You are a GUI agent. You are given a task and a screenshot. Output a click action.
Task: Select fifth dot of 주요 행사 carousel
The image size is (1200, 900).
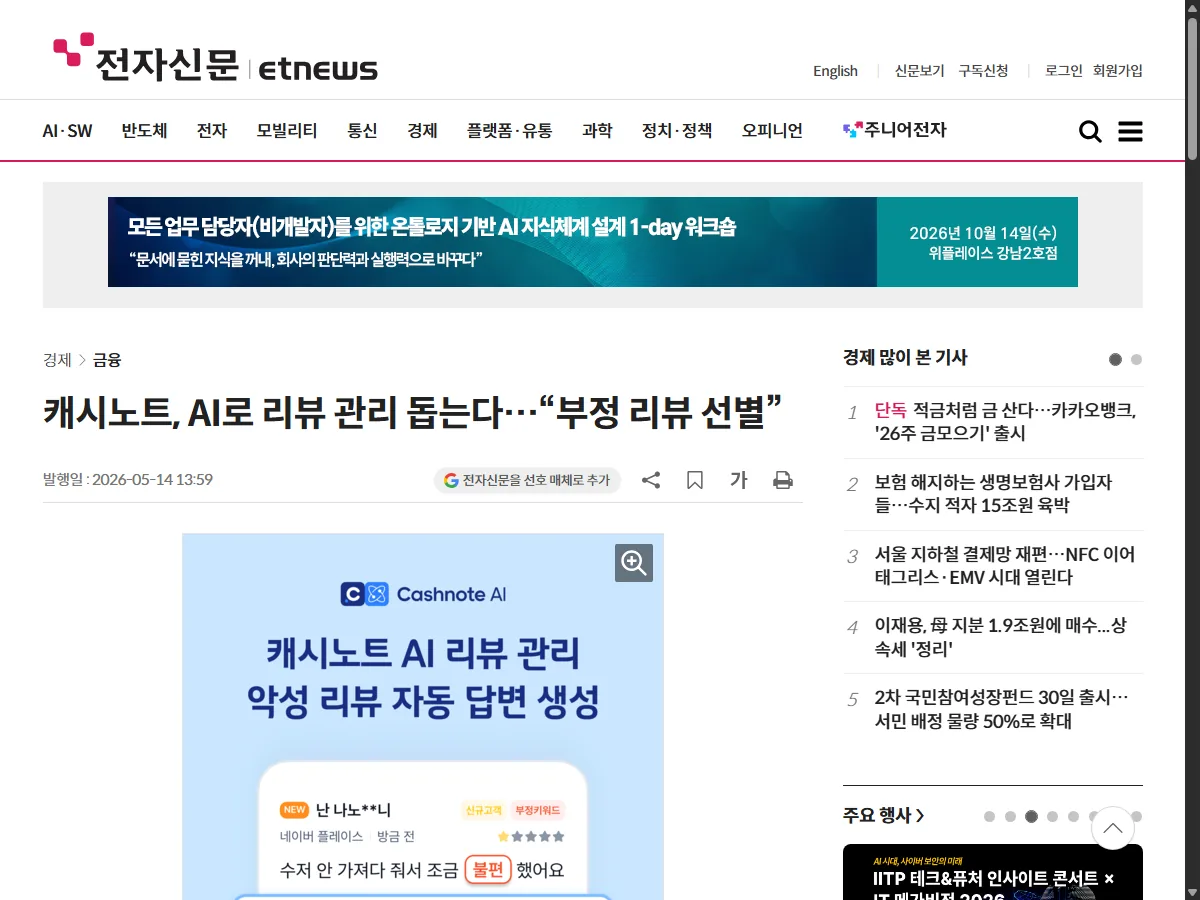coord(1073,816)
